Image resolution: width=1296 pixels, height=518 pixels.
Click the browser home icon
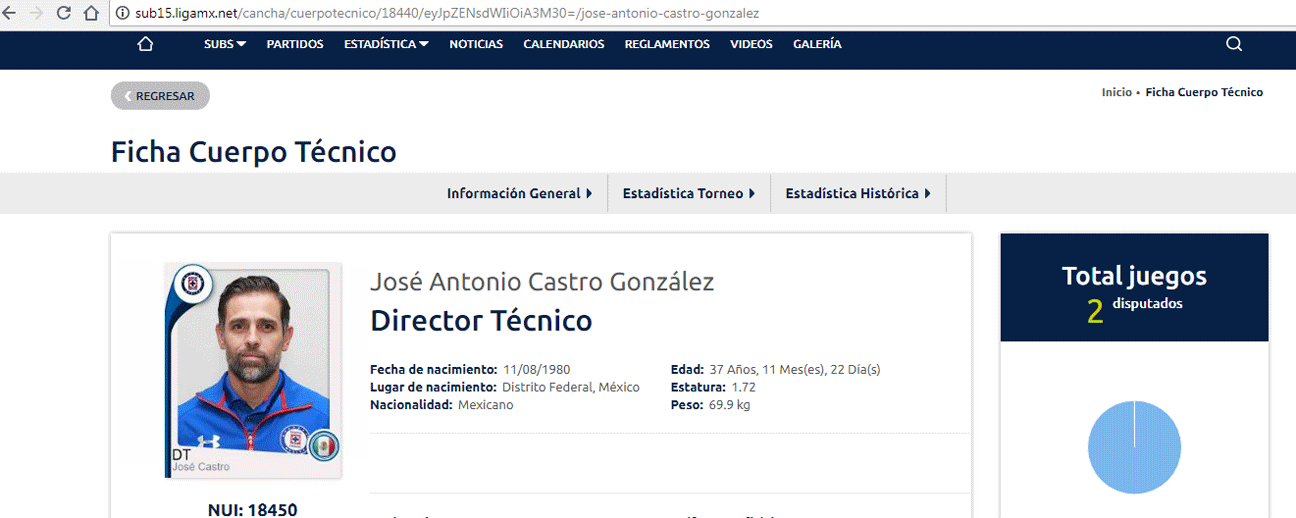[90, 14]
